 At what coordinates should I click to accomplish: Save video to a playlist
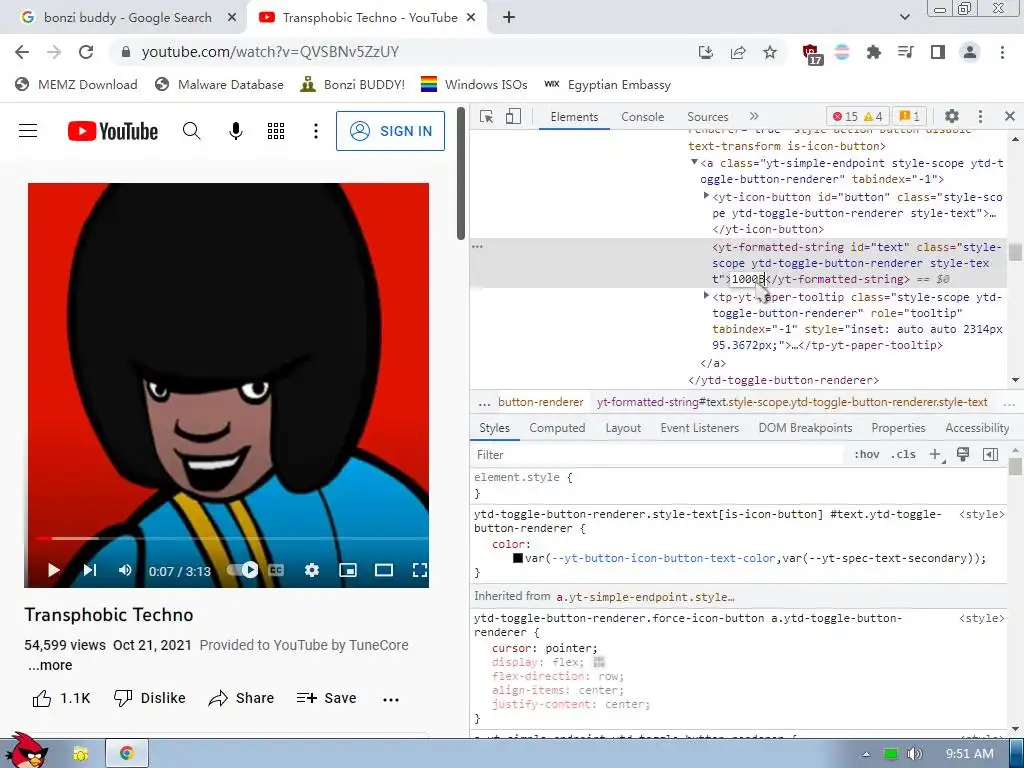[326, 698]
